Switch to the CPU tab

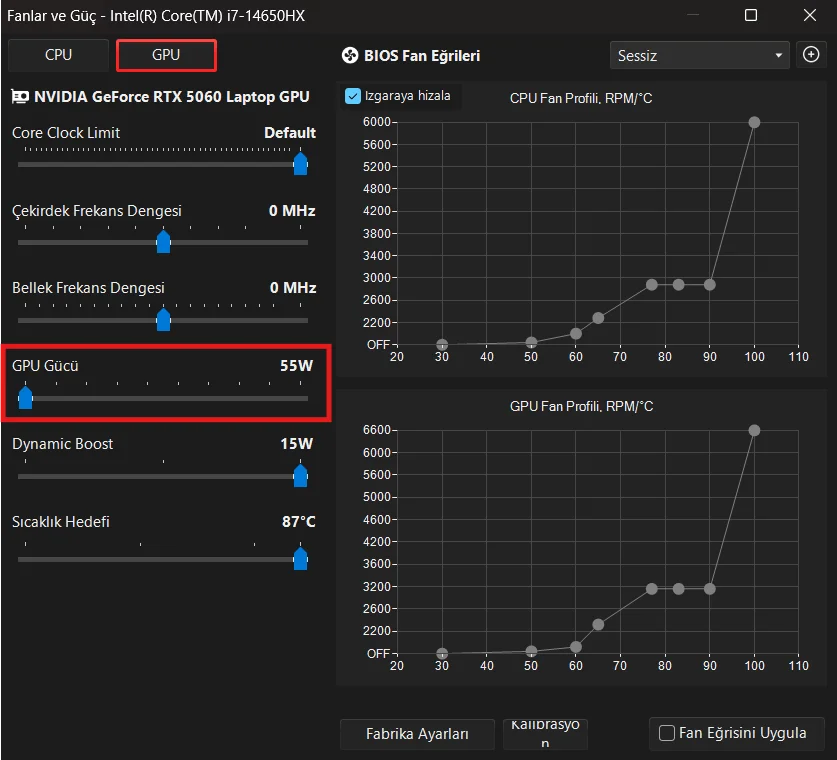pyautogui.click(x=58, y=55)
